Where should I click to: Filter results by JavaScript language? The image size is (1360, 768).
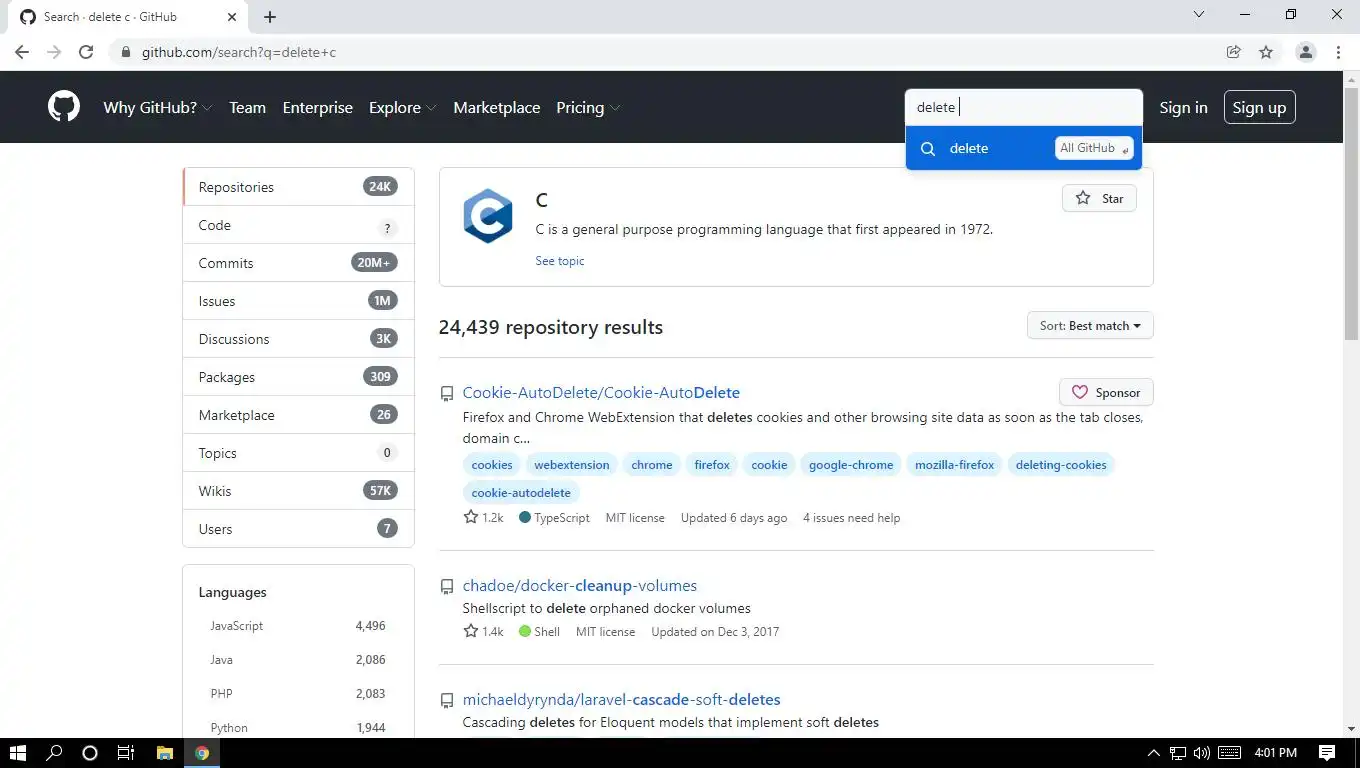298,626
